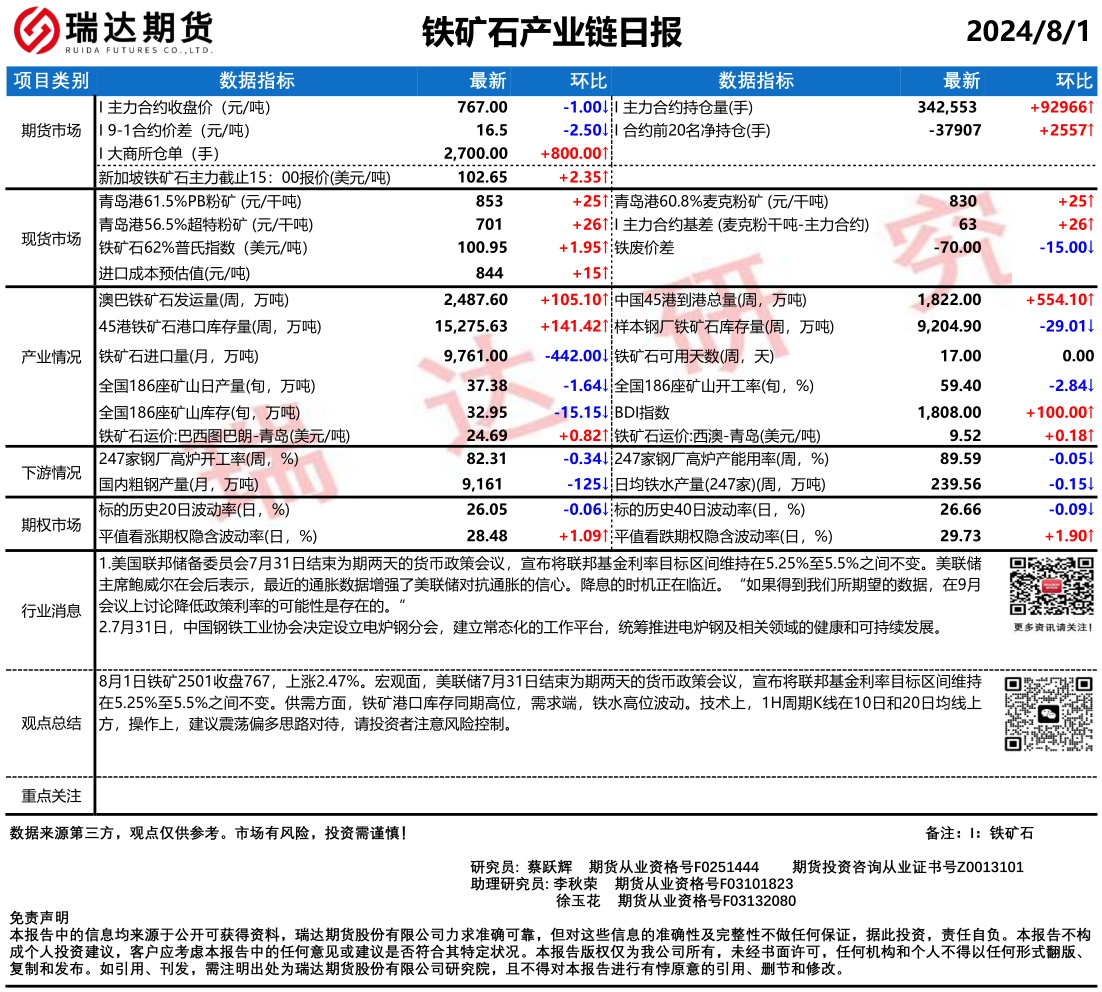Viewport: 1102px width, 992px height.
Task: Click the 项目类别 column header
Action: click(x=52, y=81)
